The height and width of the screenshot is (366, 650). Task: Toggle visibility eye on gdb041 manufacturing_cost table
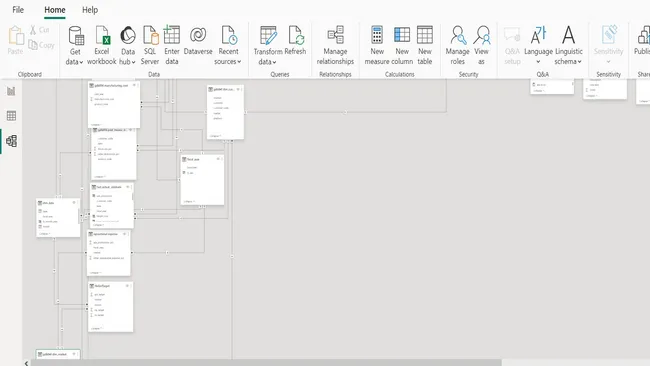point(134,85)
